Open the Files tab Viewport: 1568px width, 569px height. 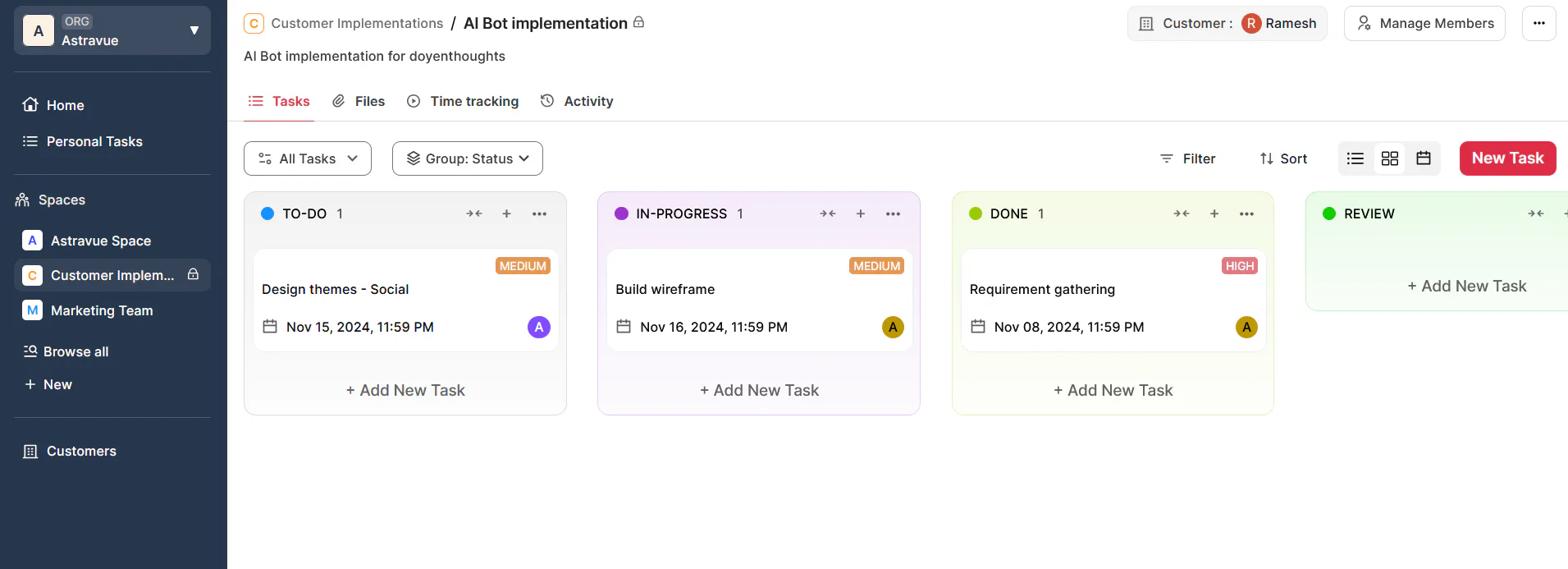[x=359, y=101]
